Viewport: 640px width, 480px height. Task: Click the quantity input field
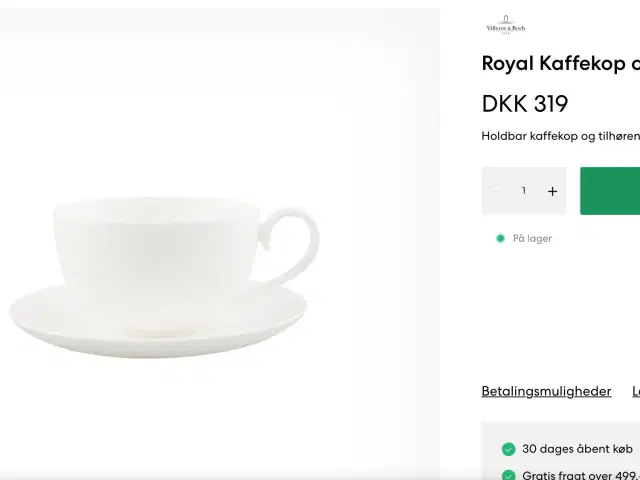click(523, 191)
